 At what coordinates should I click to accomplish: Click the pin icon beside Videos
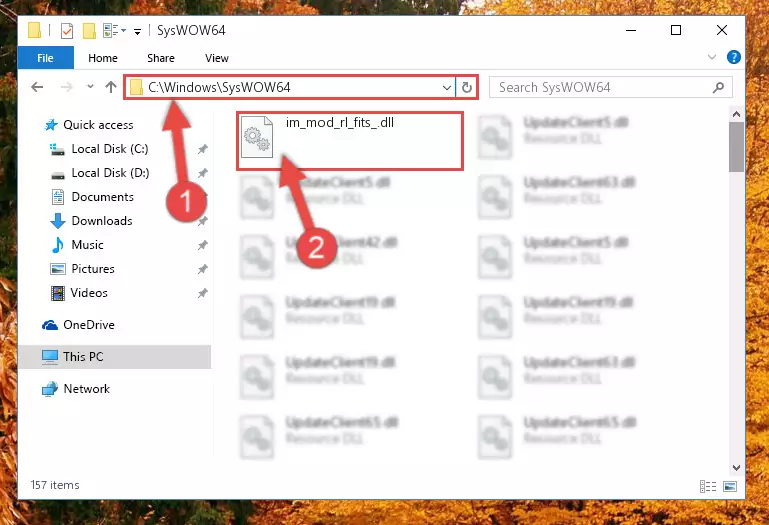(202, 293)
